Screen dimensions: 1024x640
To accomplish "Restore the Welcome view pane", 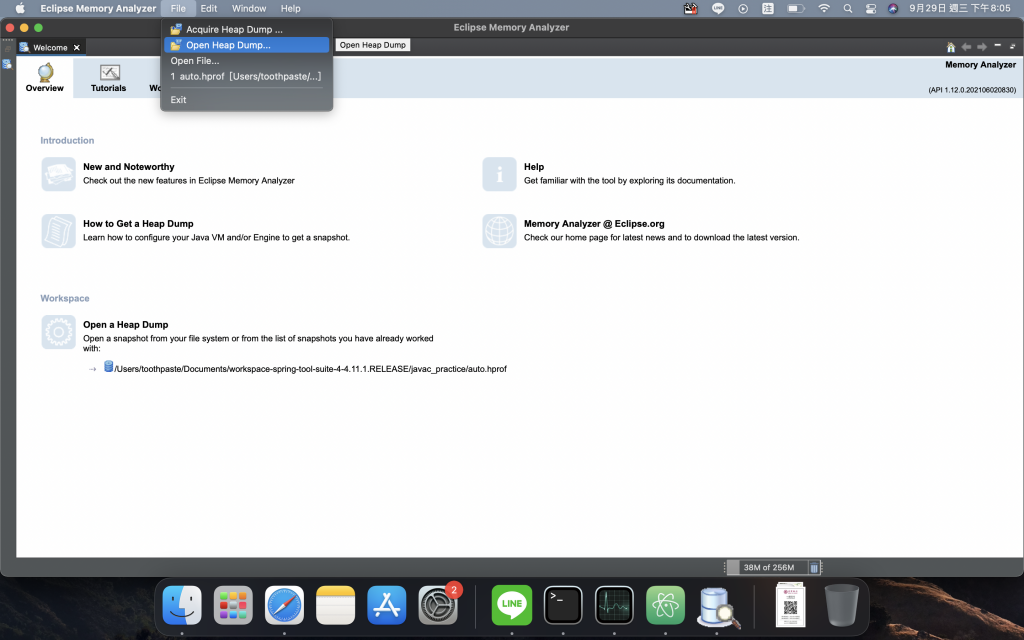I will (1013, 46).
